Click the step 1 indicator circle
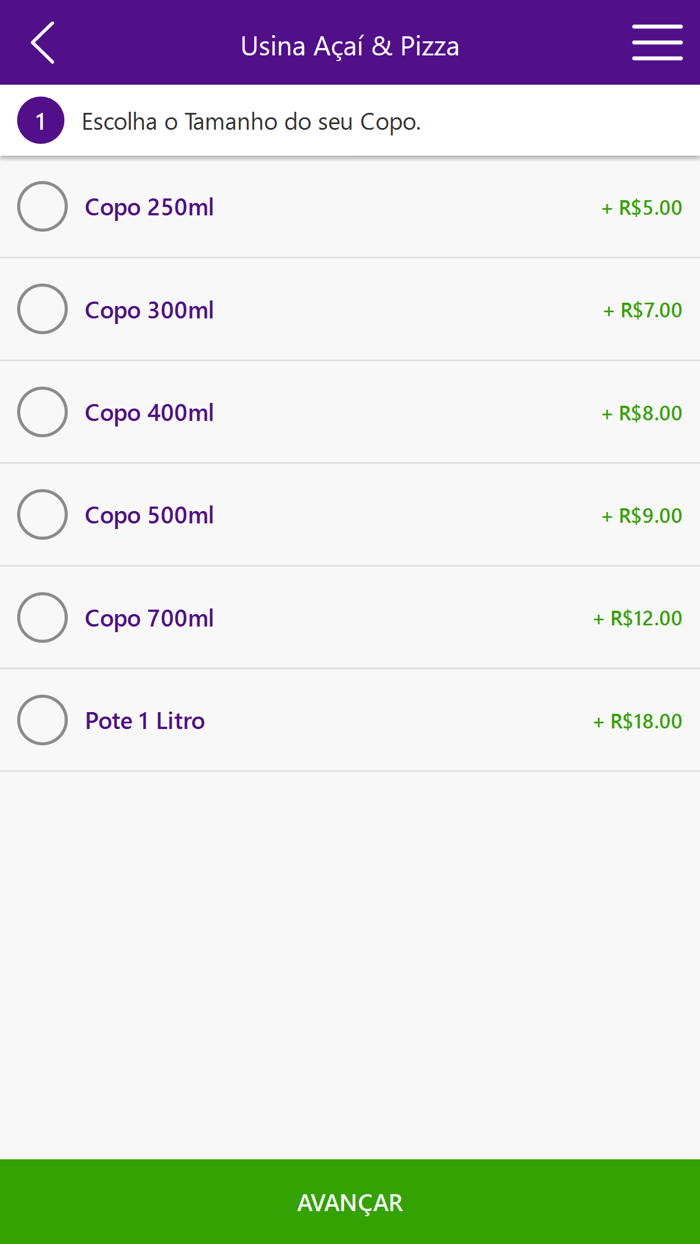The width and height of the screenshot is (700, 1244). 40,120
